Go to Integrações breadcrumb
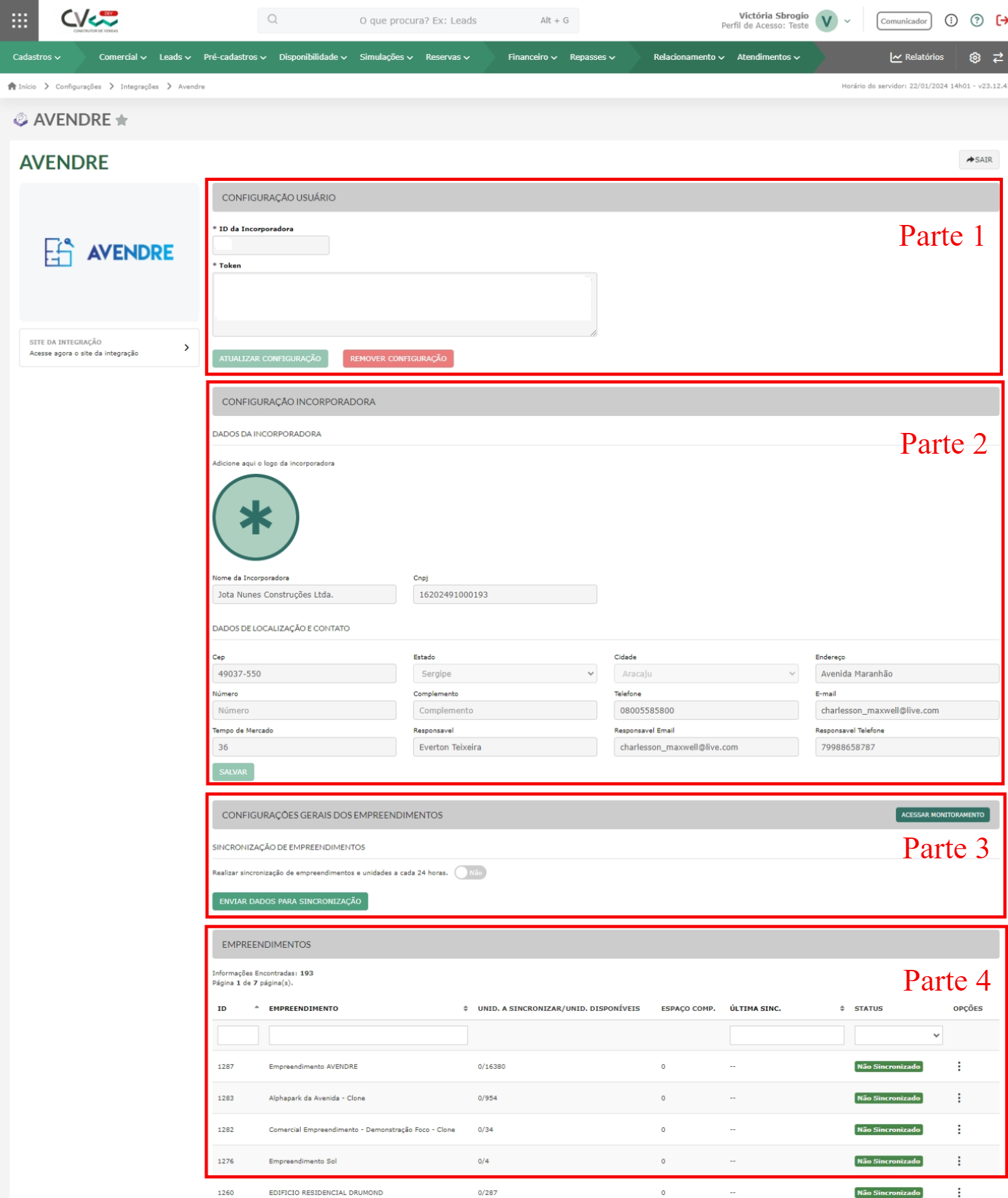1008x1198 pixels. pos(139,87)
